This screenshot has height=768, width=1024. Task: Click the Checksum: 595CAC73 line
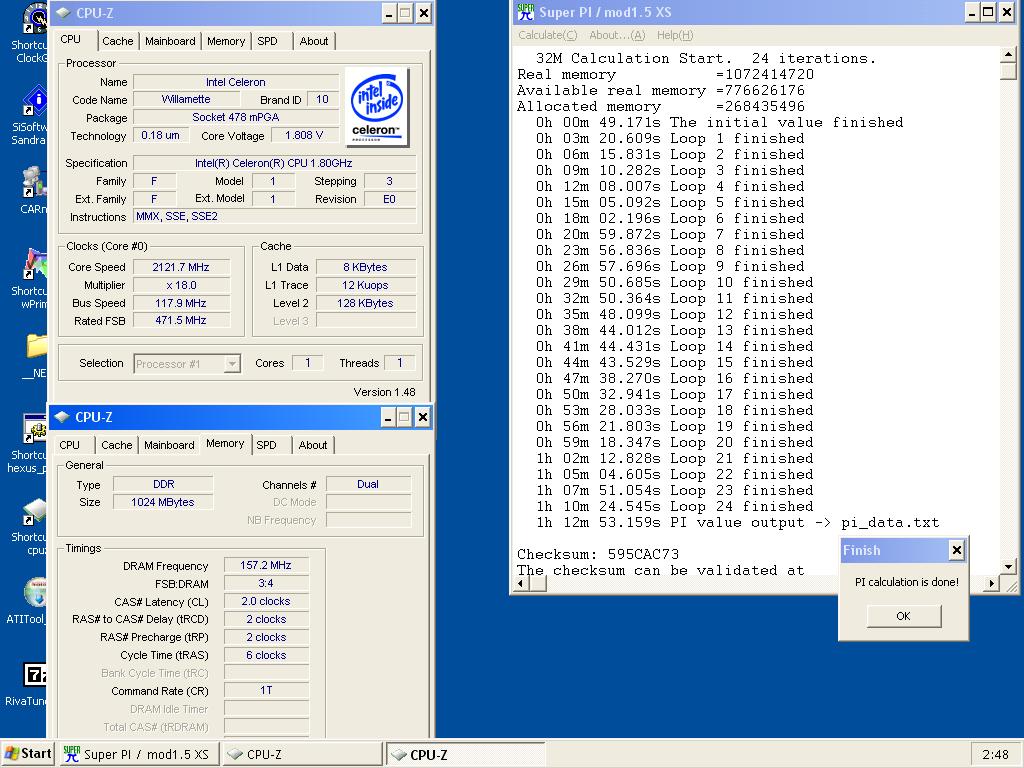[598, 554]
